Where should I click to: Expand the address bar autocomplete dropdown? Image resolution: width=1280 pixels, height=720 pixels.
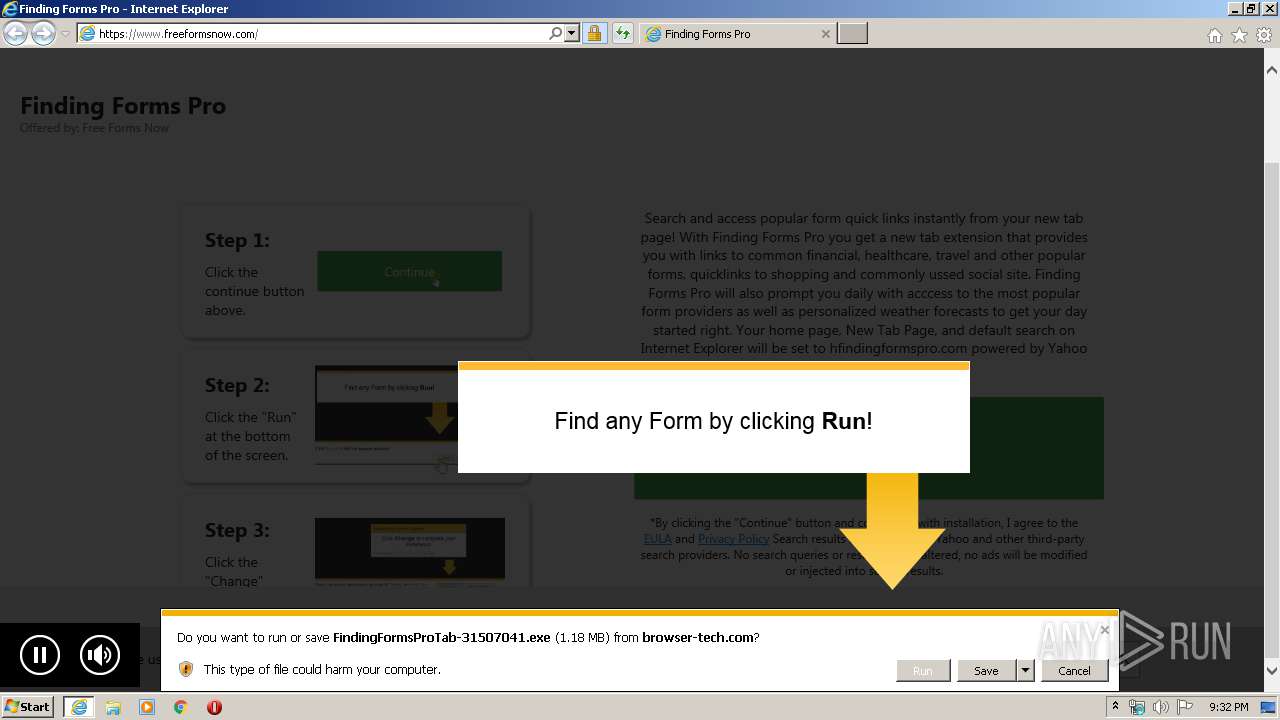click(572, 34)
